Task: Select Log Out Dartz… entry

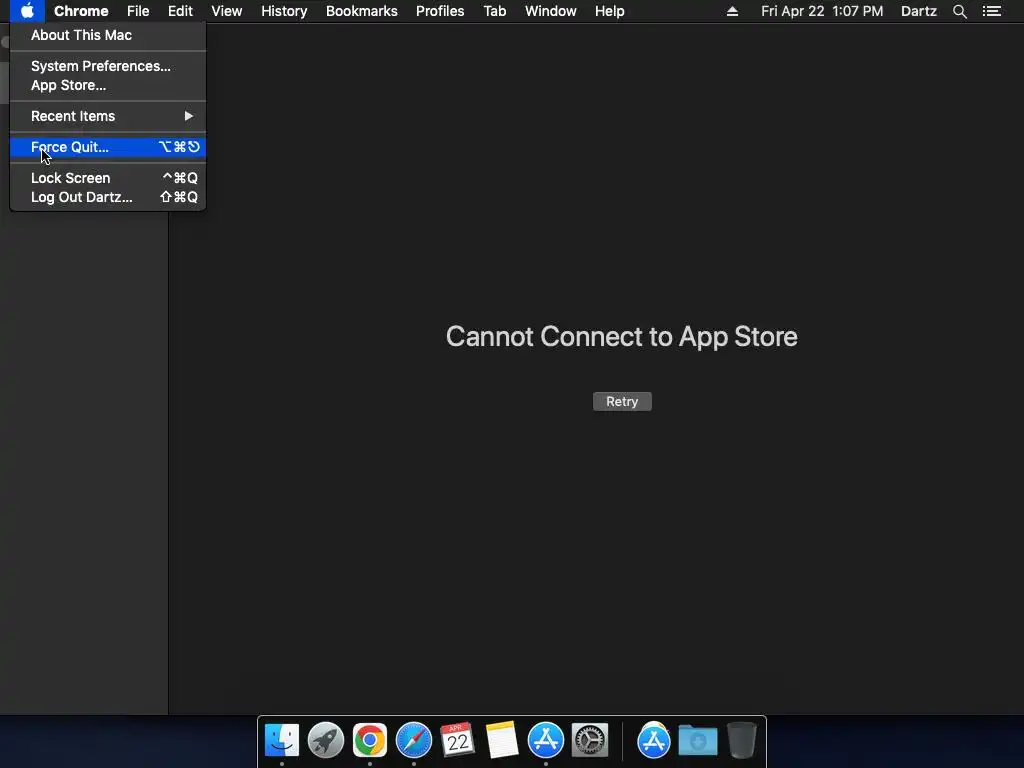Action: coord(108,197)
